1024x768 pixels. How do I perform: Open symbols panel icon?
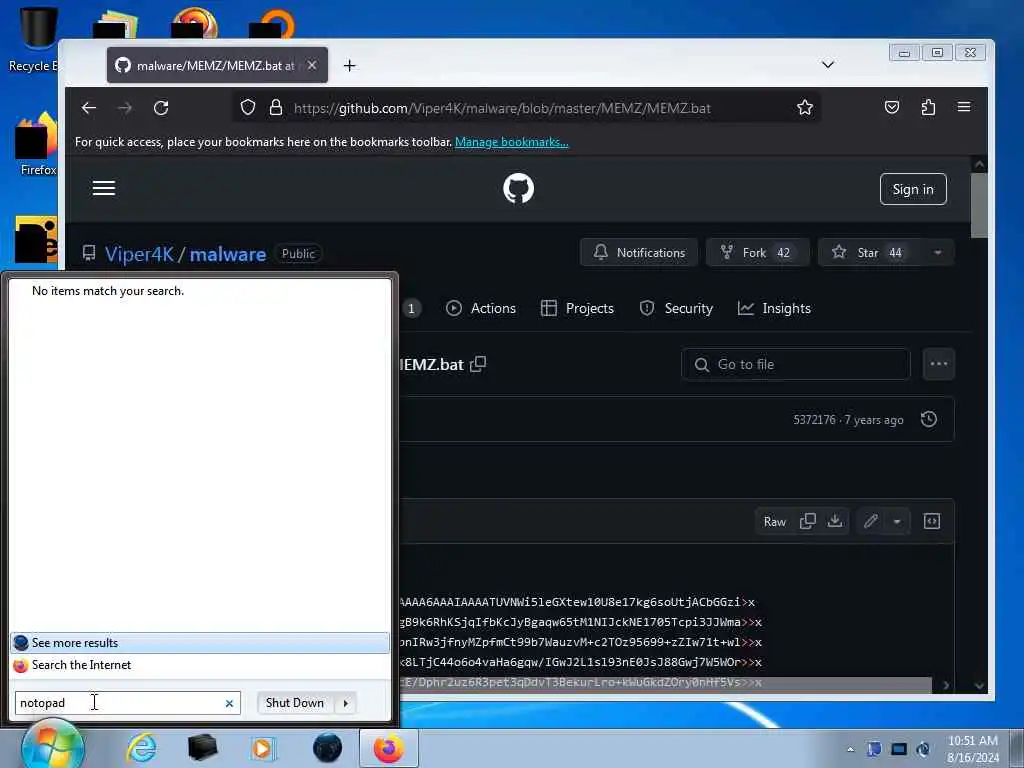pyautogui.click(x=932, y=521)
